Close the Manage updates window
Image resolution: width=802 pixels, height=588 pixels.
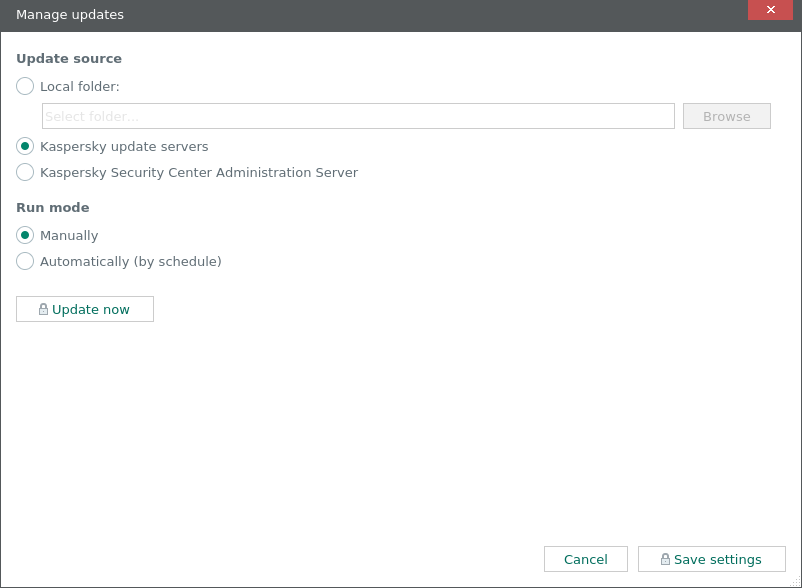[x=771, y=10]
